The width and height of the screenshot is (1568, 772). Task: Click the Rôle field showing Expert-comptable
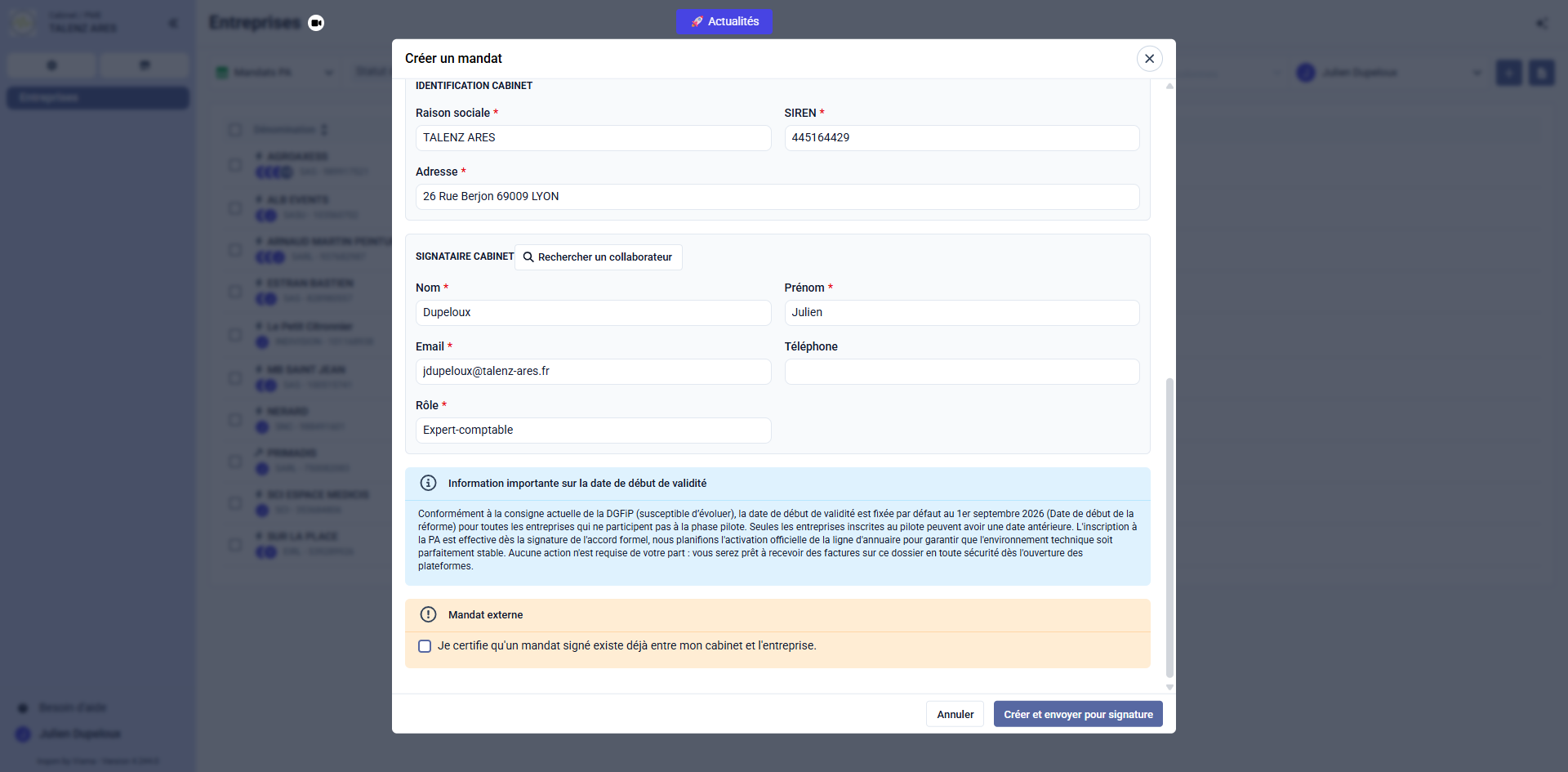(x=593, y=431)
